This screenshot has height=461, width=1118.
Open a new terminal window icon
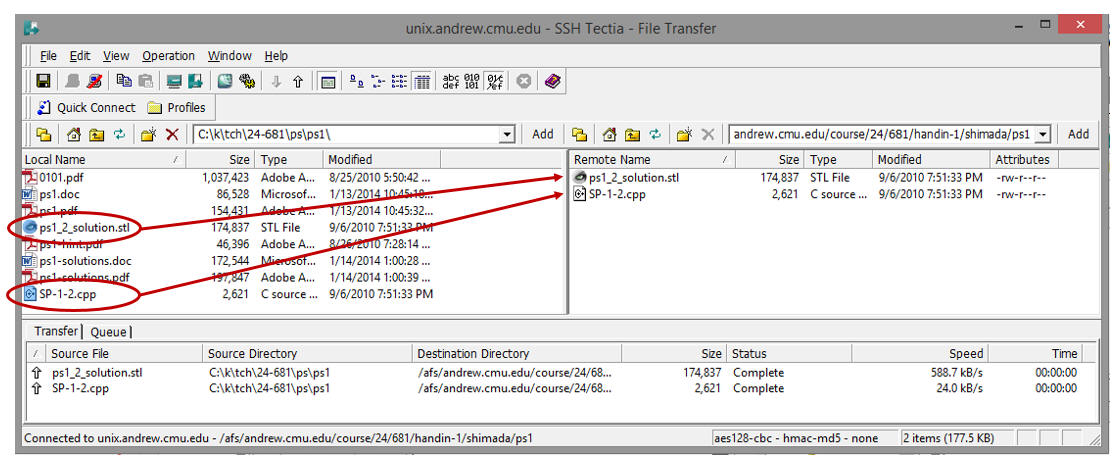[x=174, y=81]
